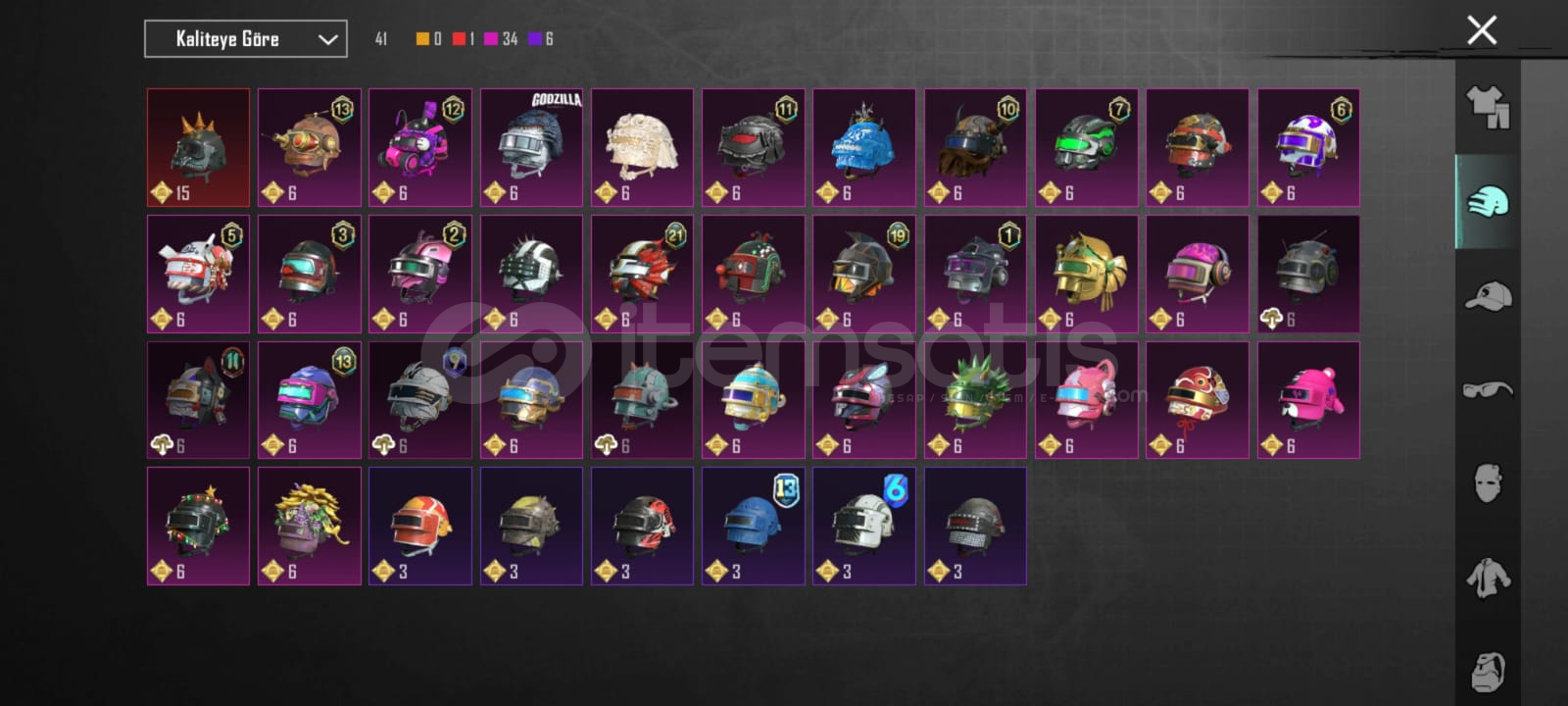Open the cap headwear category icon
Image resolution: width=1568 pixels, height=706 pixels.
pyautogui.click(x=1488, y=295)
